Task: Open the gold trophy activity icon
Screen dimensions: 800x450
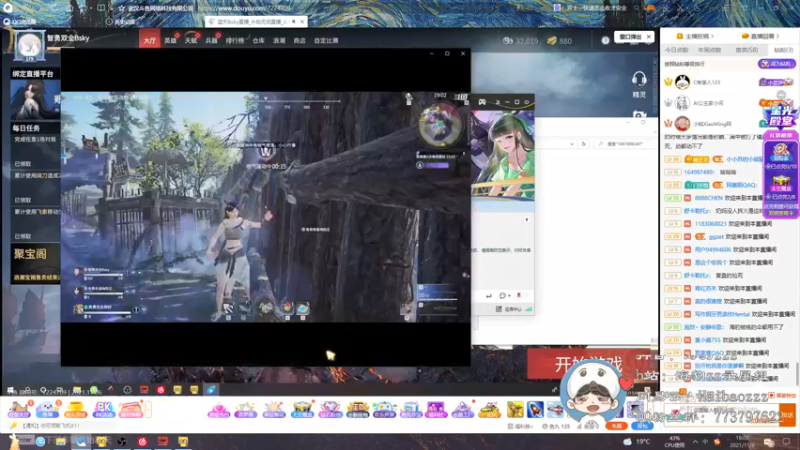Action: [x=75, y=409]
